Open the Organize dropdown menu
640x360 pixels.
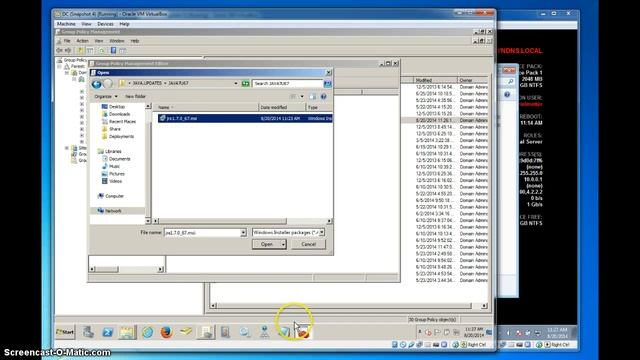click(106, 96)
